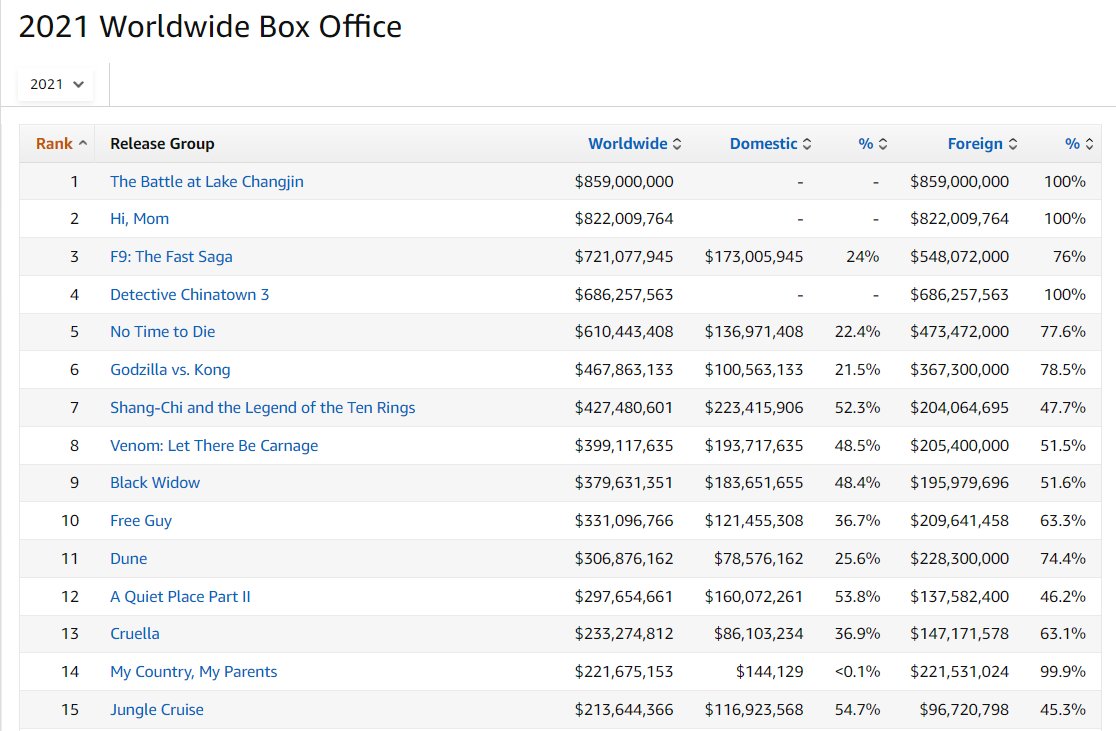Click the Rank ascending sort arrow
Screen dimensions: 1116x731
83,143
